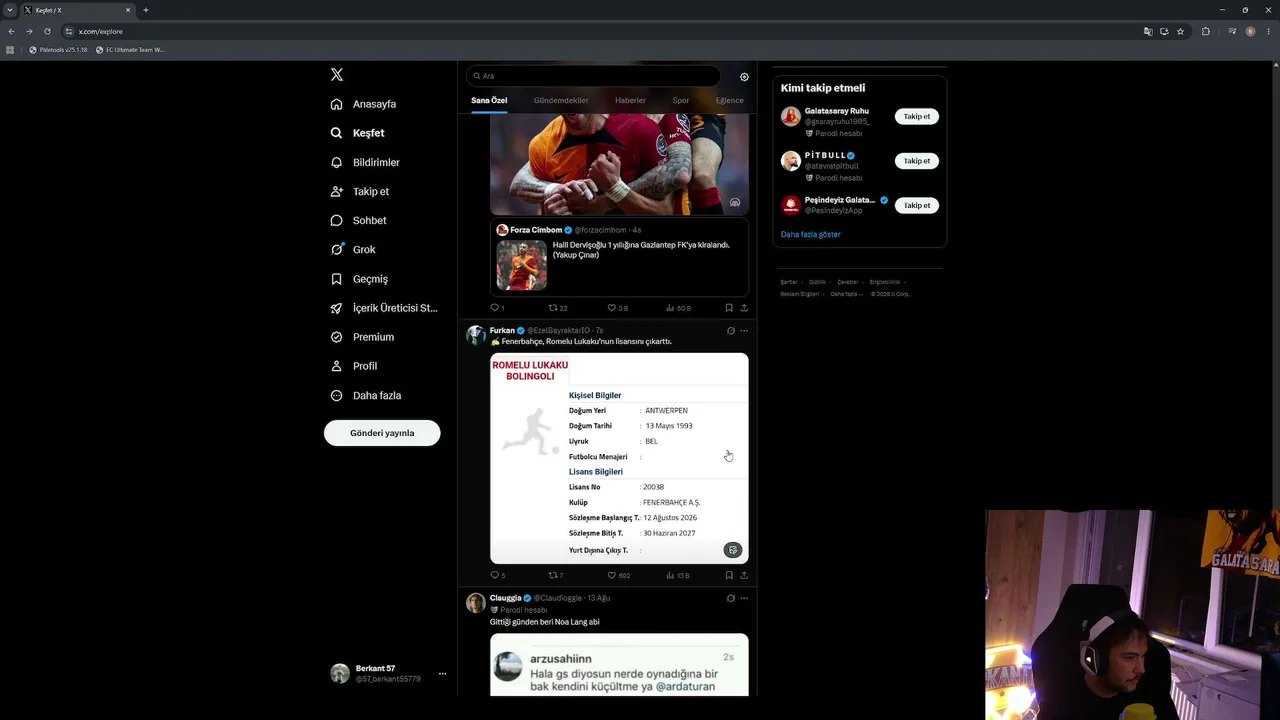Click the Daha fazla göster link
The width and height of the screenshot is (1280, 720).
click(x=811, y=235)
